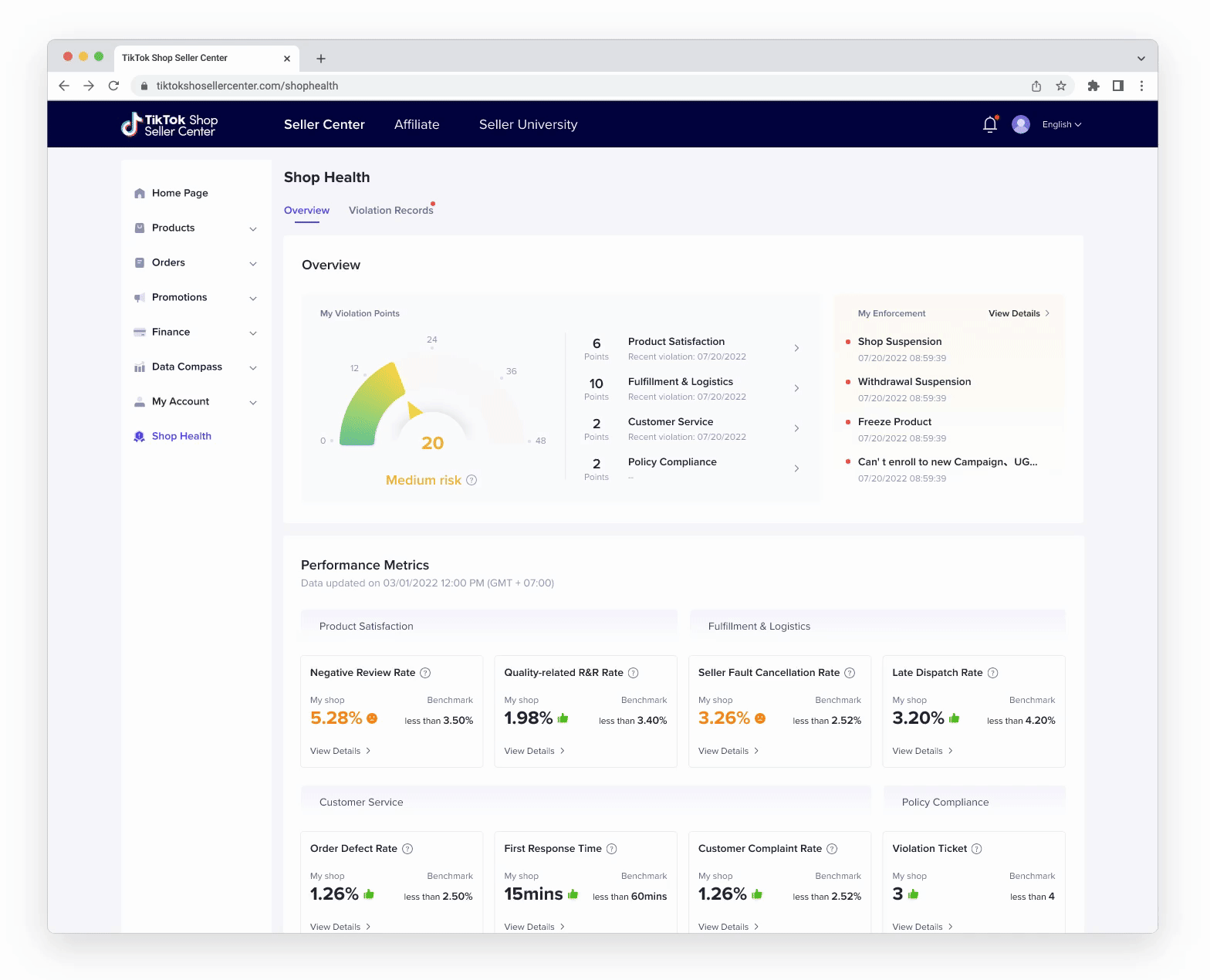Click the help icon beside Medium risk
The image size is (1210, 980).
[x=471, y=480]
